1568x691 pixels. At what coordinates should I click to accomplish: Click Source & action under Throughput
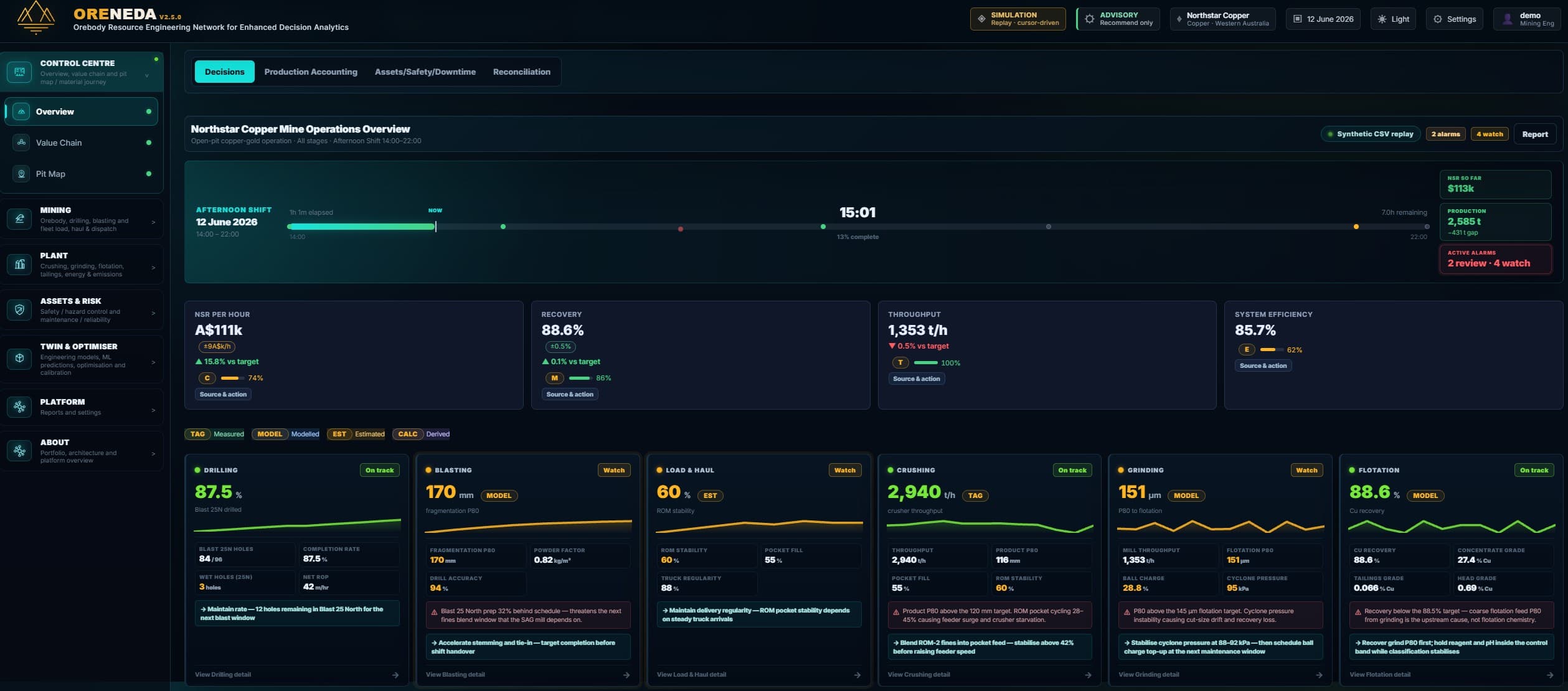point(916,378)
